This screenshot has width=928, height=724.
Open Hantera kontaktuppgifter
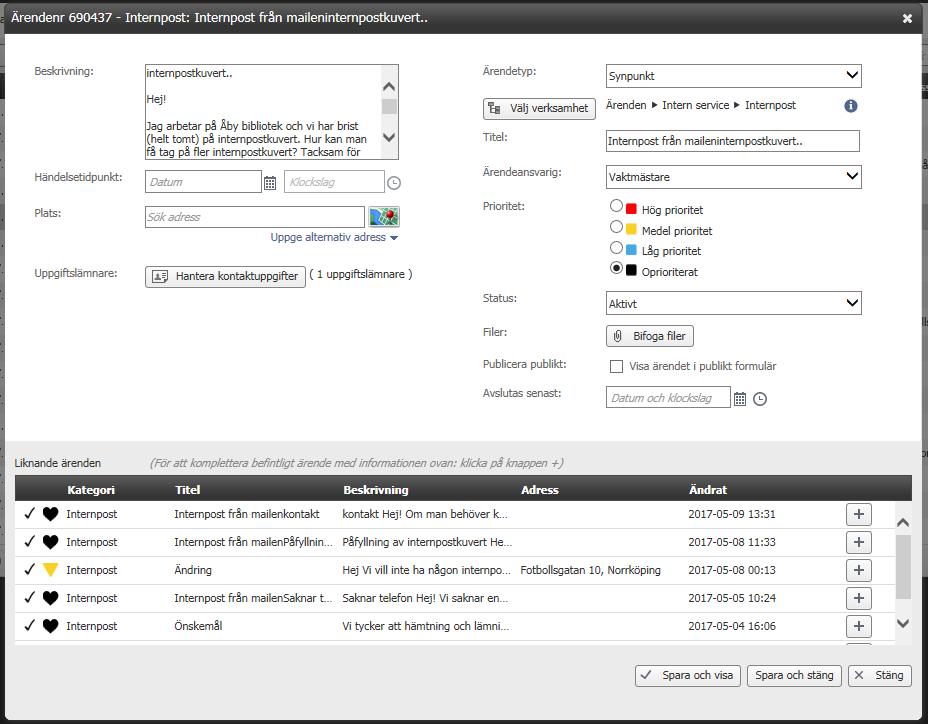pos(225,276)
